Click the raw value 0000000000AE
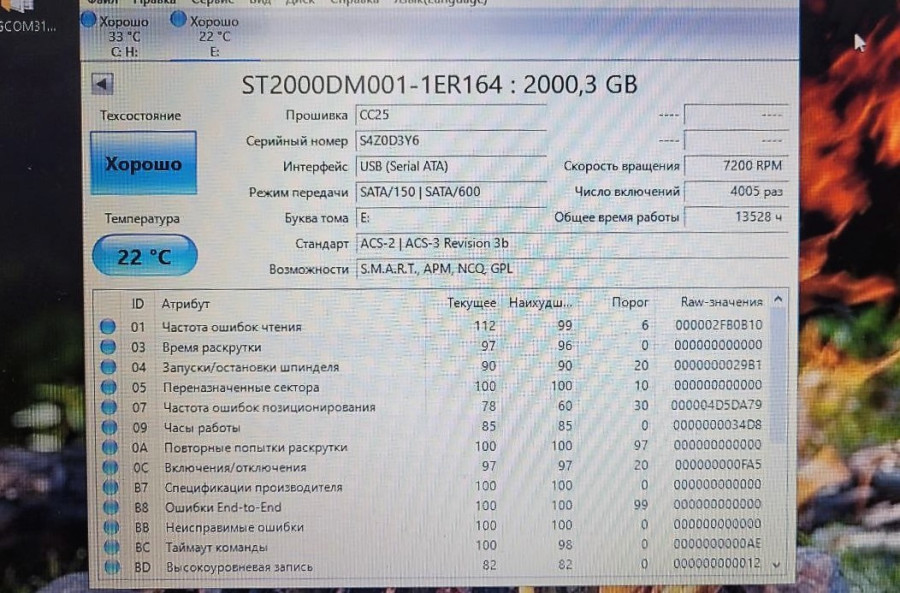Viewport: 900px width, 593px height. 717,544
